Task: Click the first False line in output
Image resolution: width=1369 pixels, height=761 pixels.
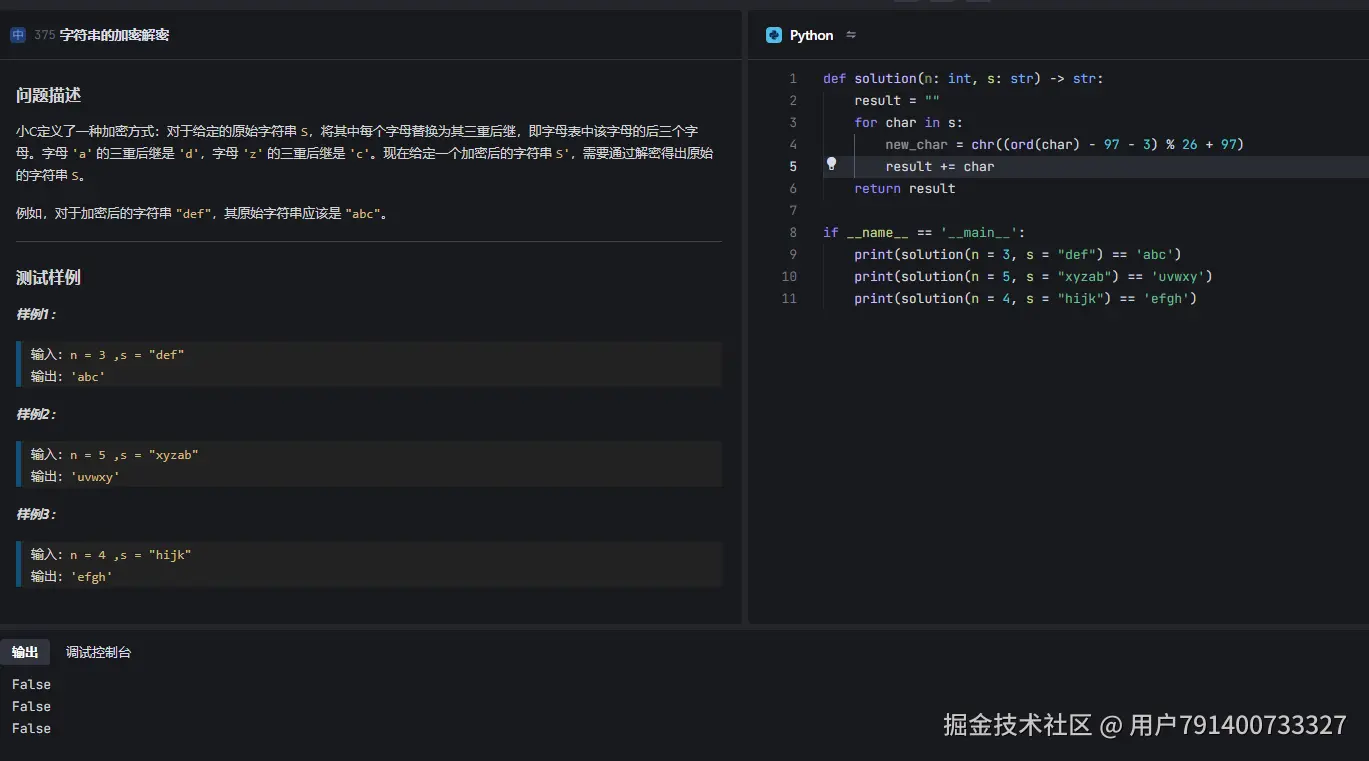Action: [x=31, y=684]
